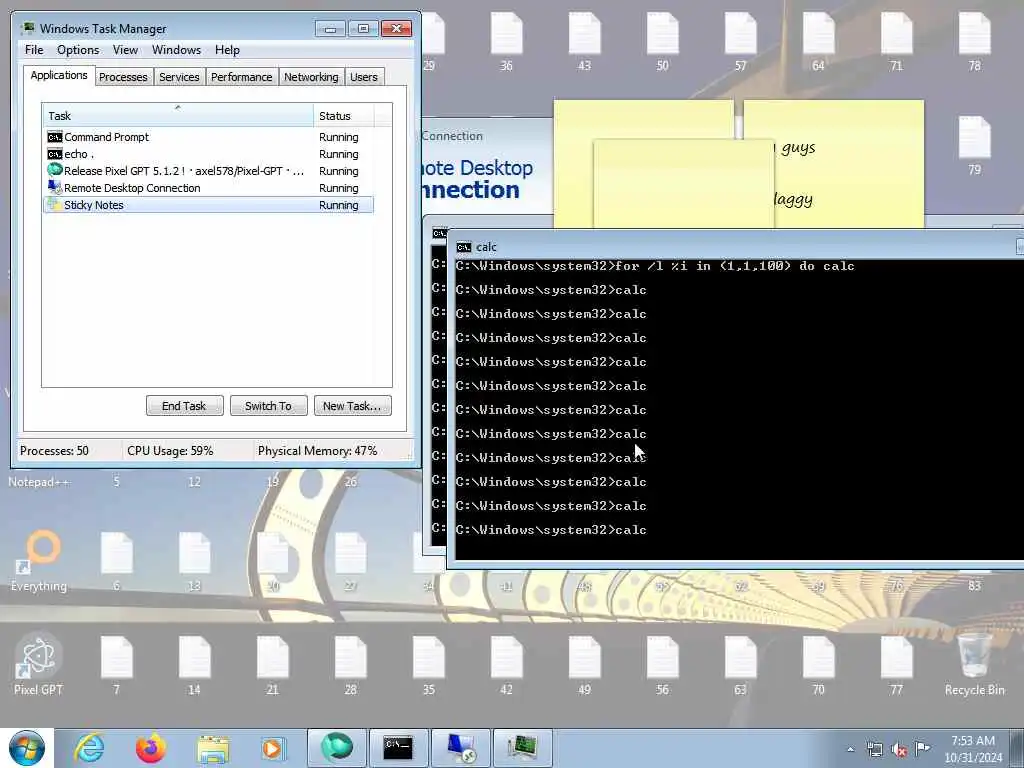Screen dimensions: 1024x768
Task: Select the Sticky Notes task row
Action: pos(208,205)
